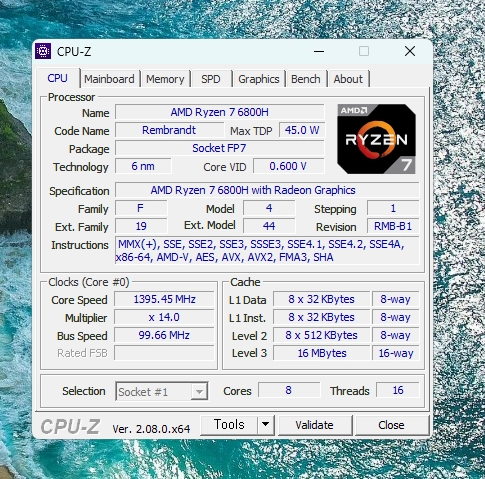Click the Ext. Family value 19

pos(141,226)
